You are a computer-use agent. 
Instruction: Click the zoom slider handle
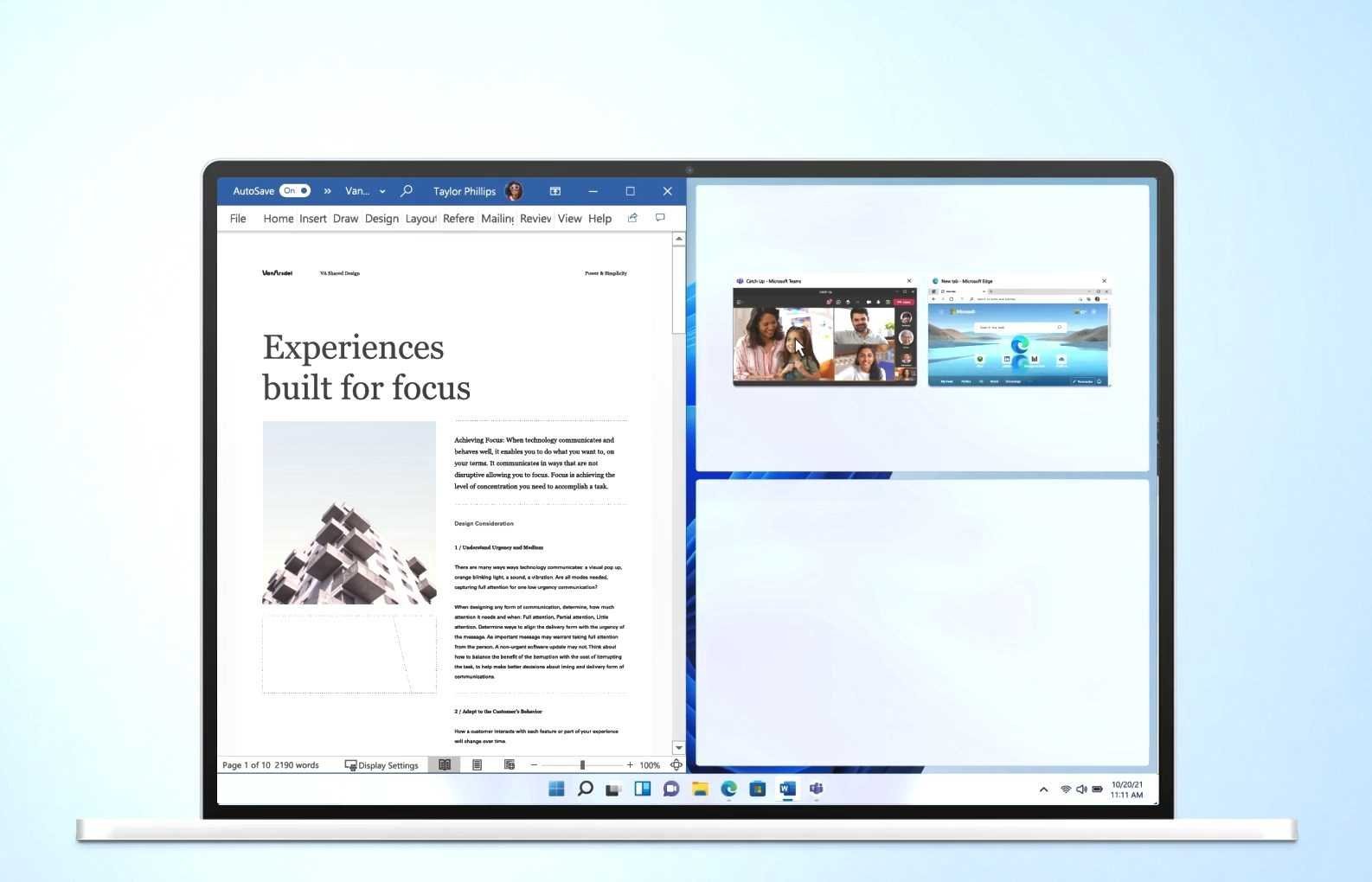pos(582,765)
